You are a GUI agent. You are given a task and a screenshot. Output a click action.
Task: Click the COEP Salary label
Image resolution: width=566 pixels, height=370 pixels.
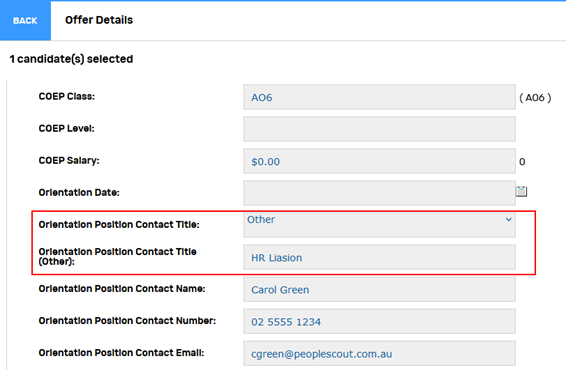coord(69,161)
